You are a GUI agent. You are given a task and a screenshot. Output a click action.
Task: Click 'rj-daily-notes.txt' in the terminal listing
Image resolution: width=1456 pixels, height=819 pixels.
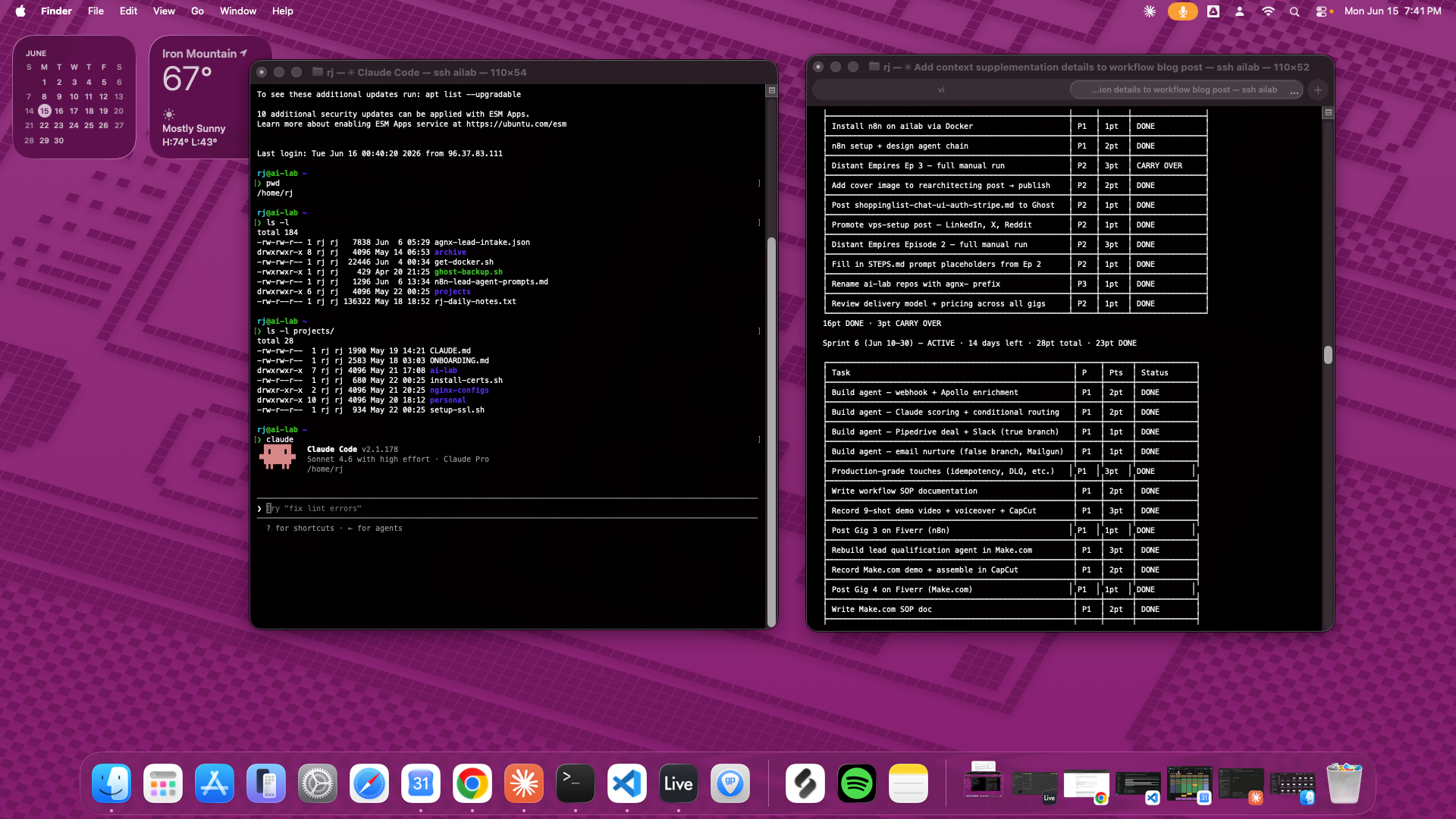pyautogui.click(x=475, y=302)
